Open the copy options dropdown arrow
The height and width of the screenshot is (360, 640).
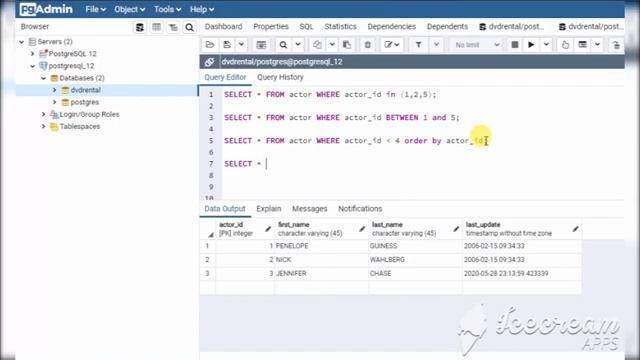pos(332,45)
